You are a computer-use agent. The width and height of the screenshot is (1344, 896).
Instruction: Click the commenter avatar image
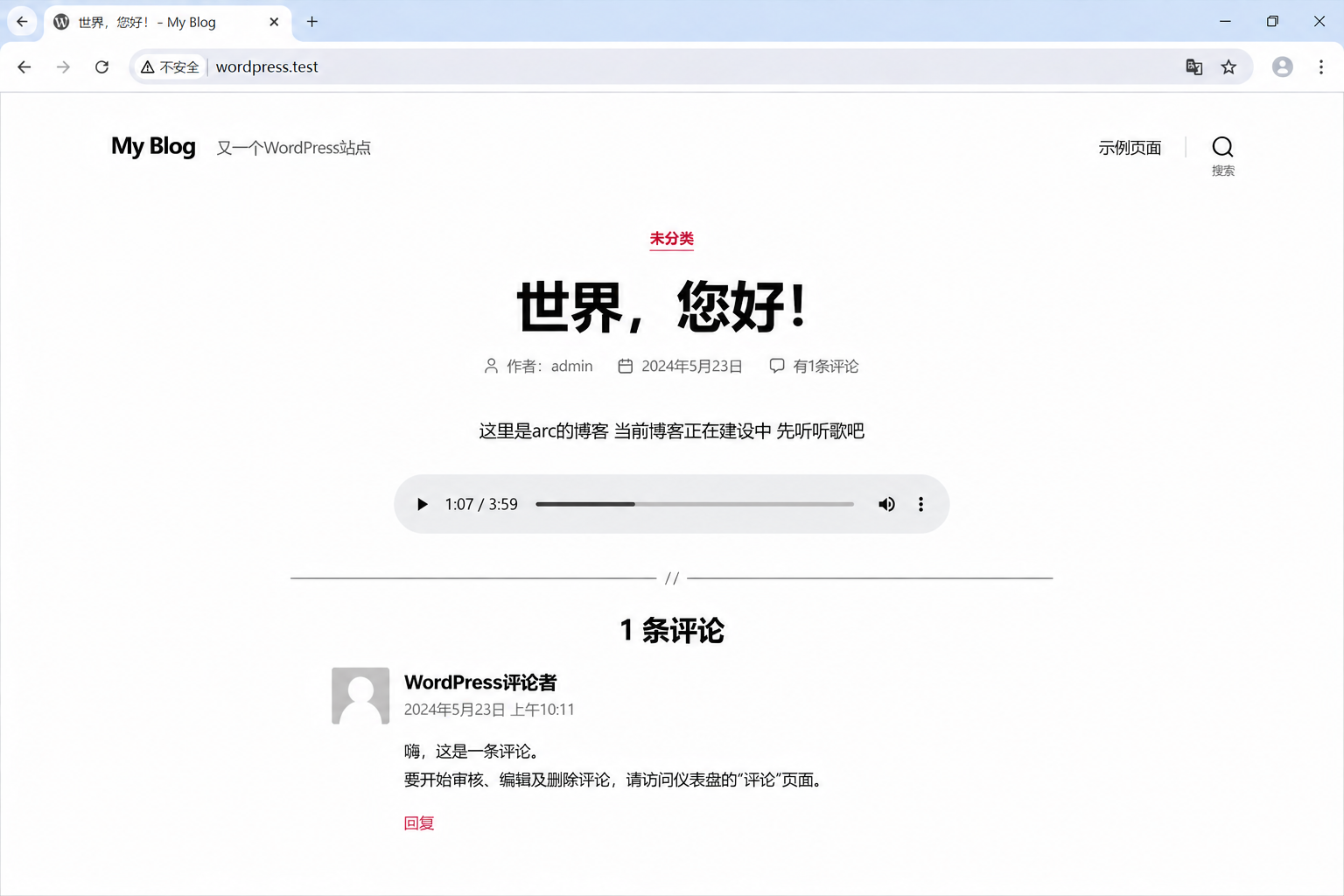point(360,696)
